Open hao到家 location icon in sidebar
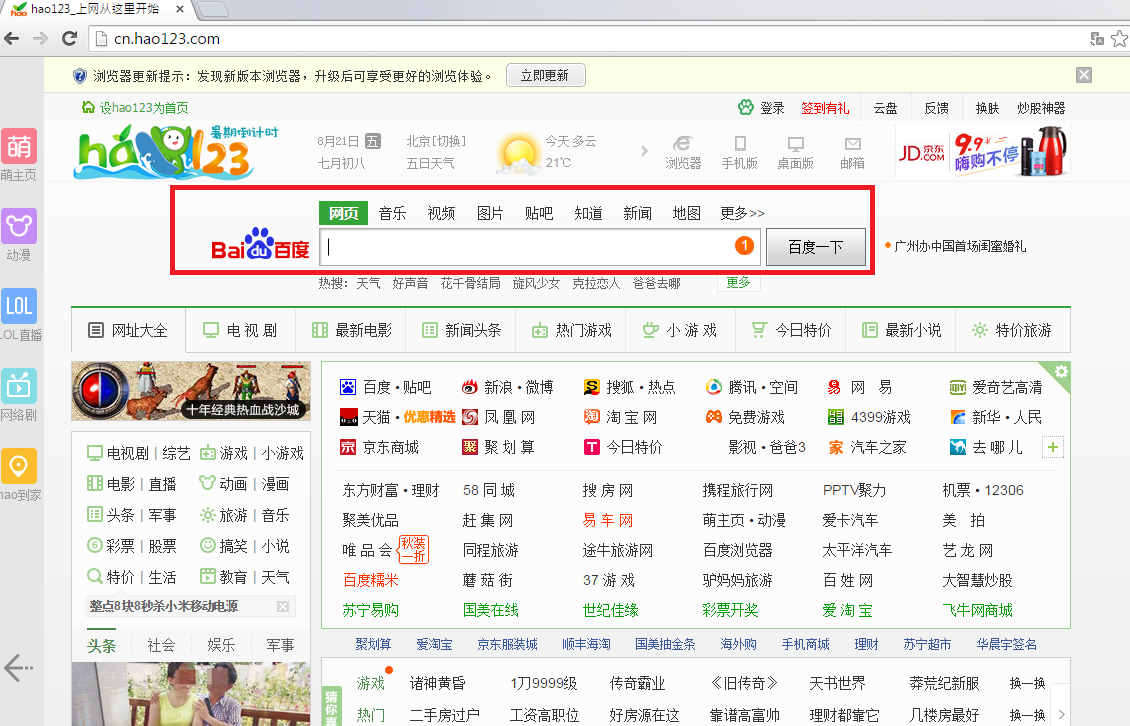This screenshot has width=1130, height=726. coord(19,466)
